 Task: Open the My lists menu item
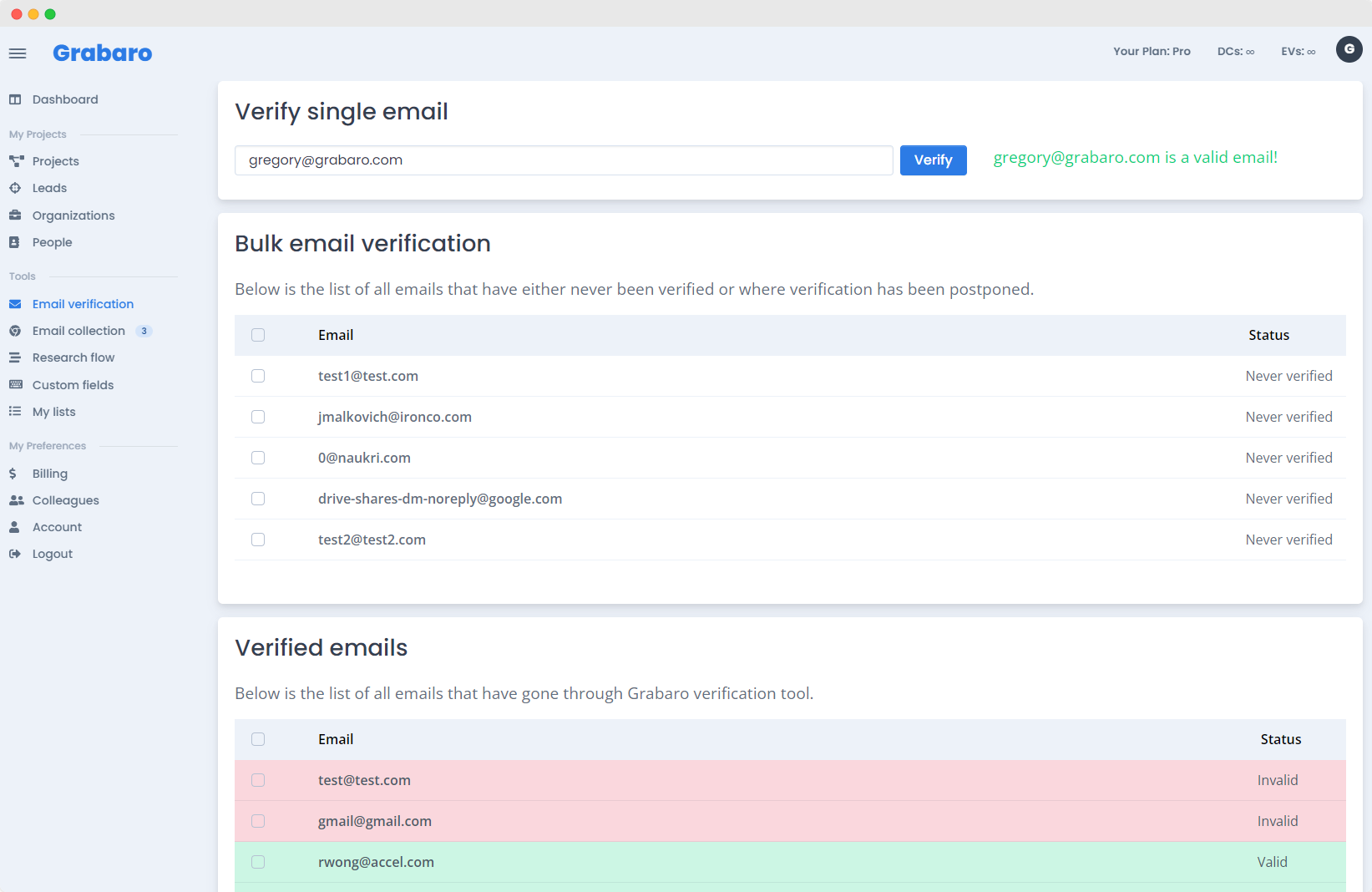53,412
